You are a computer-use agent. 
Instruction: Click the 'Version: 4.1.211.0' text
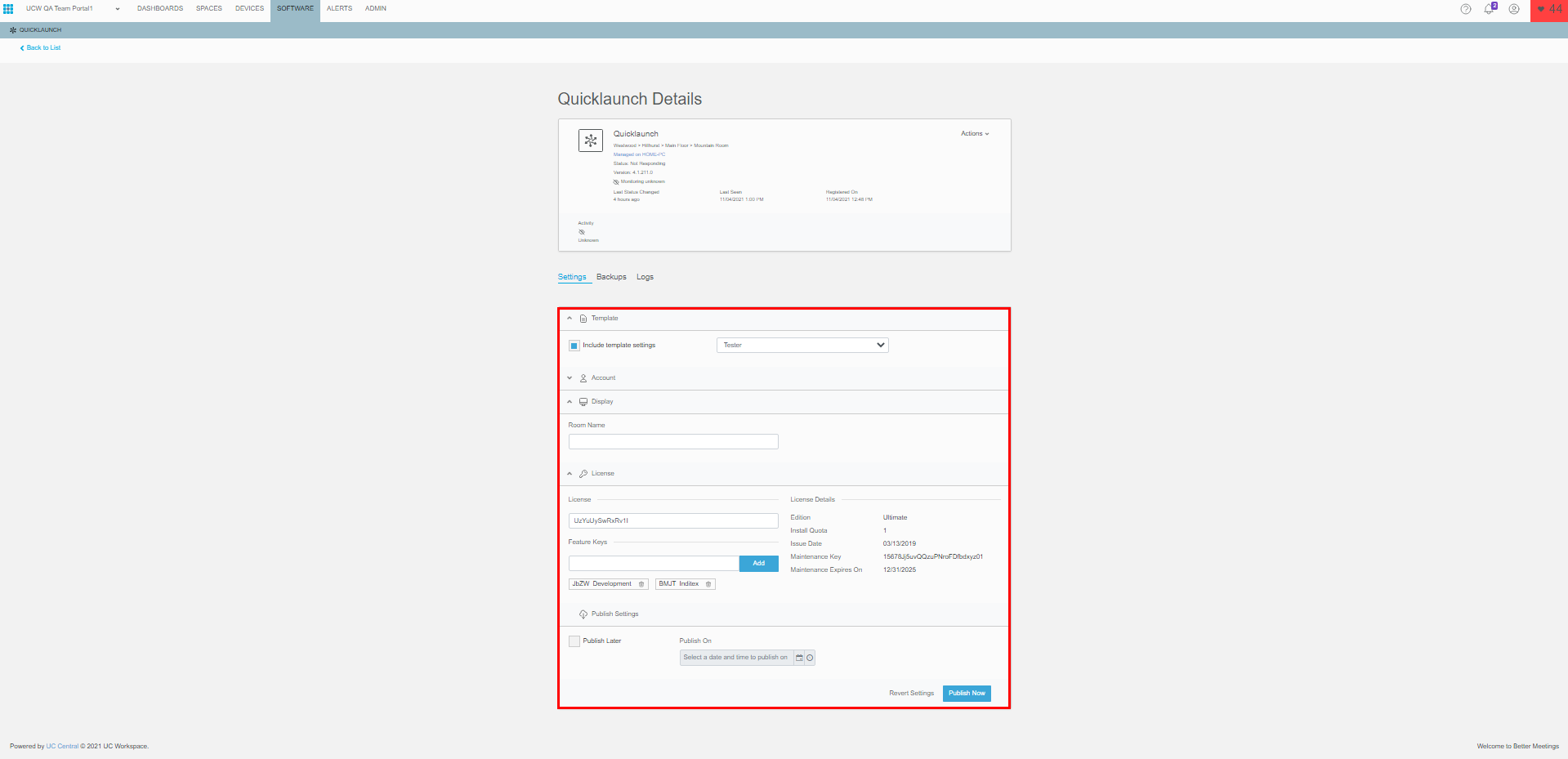coord(633,172)
